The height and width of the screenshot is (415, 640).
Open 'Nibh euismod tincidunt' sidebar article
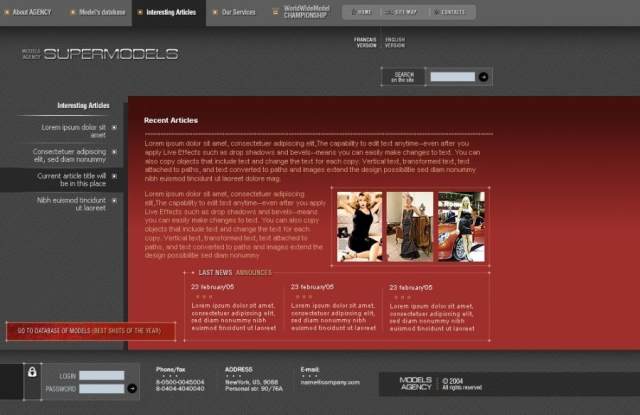pyautogui.click(x=71, y=204)
